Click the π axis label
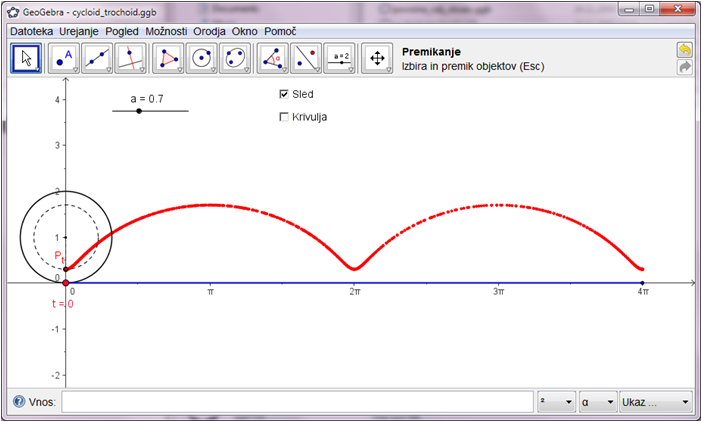 (210, 292)
